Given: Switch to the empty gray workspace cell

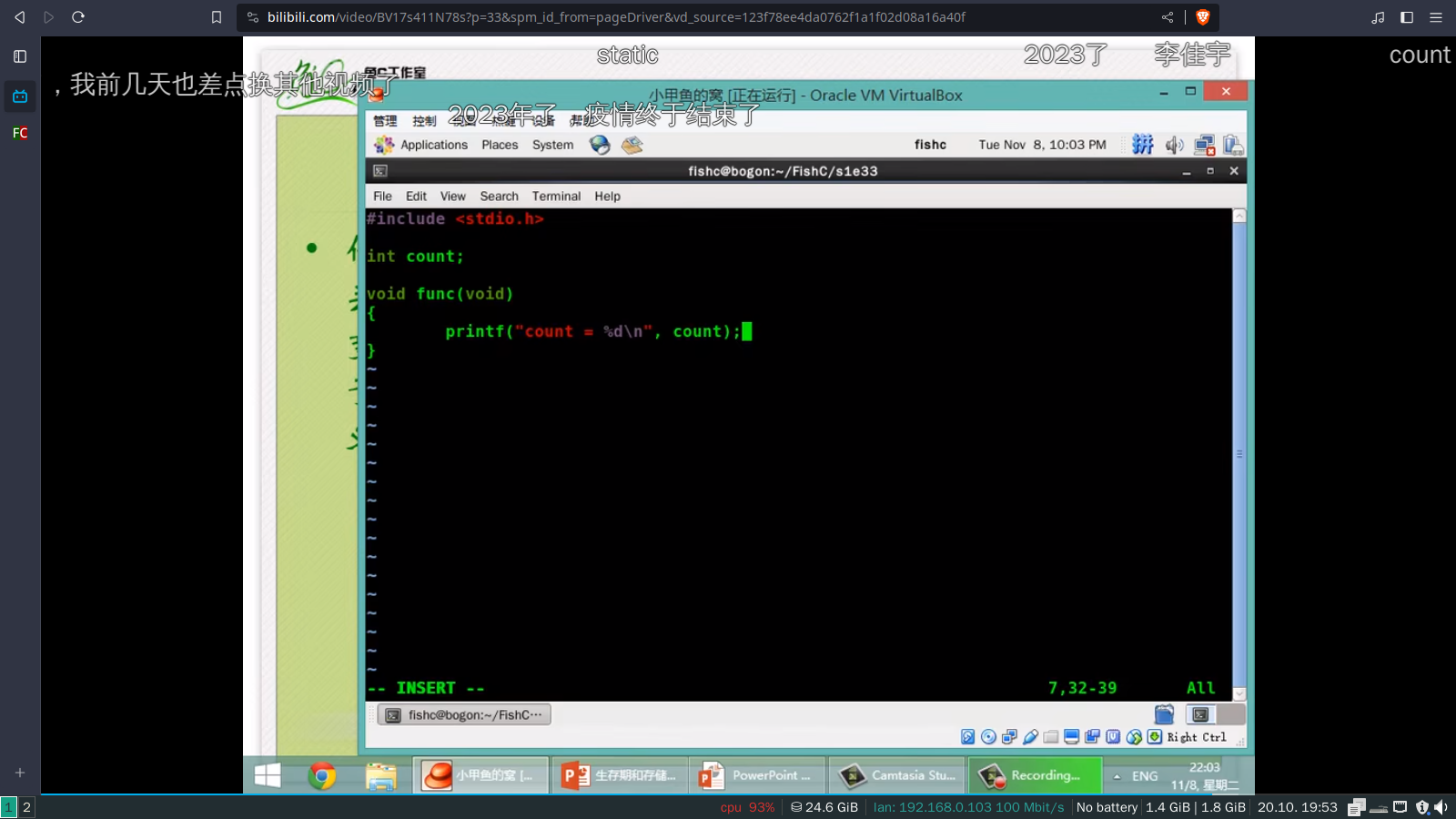Looking at the screenshot, I should click(x=1230, y=715).
